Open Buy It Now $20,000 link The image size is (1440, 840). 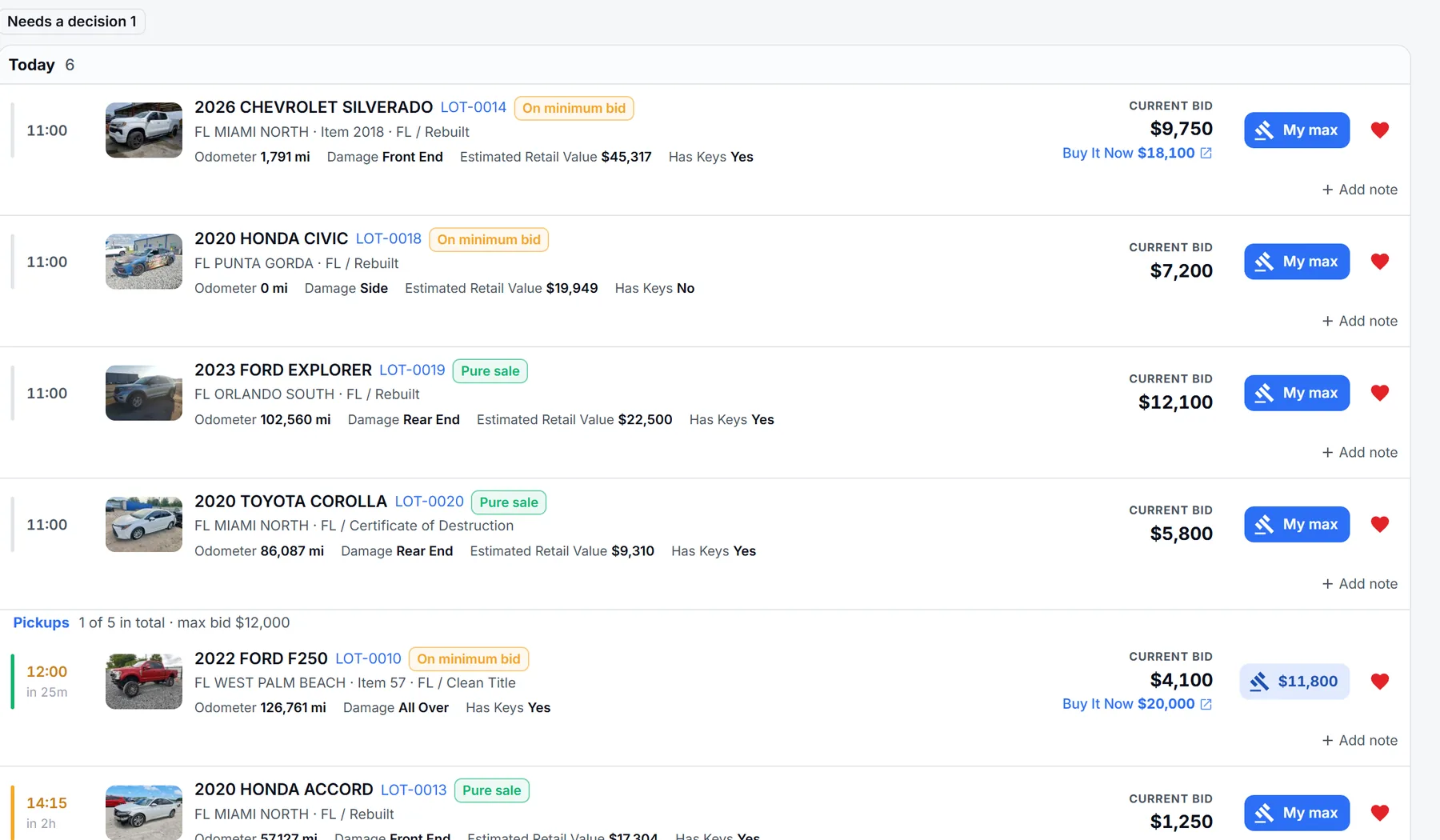[x=1137, y=704]
